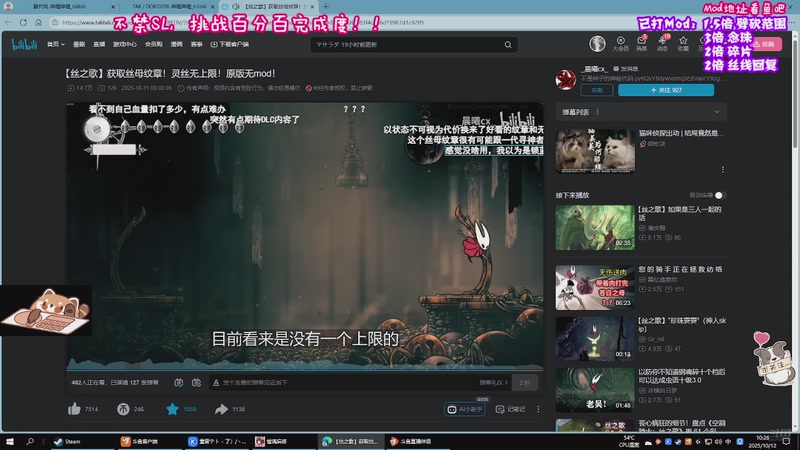The height and width of the screenshot is (450, 800).
Task: Click the coin icon next to 246
Action: (123, 409)
